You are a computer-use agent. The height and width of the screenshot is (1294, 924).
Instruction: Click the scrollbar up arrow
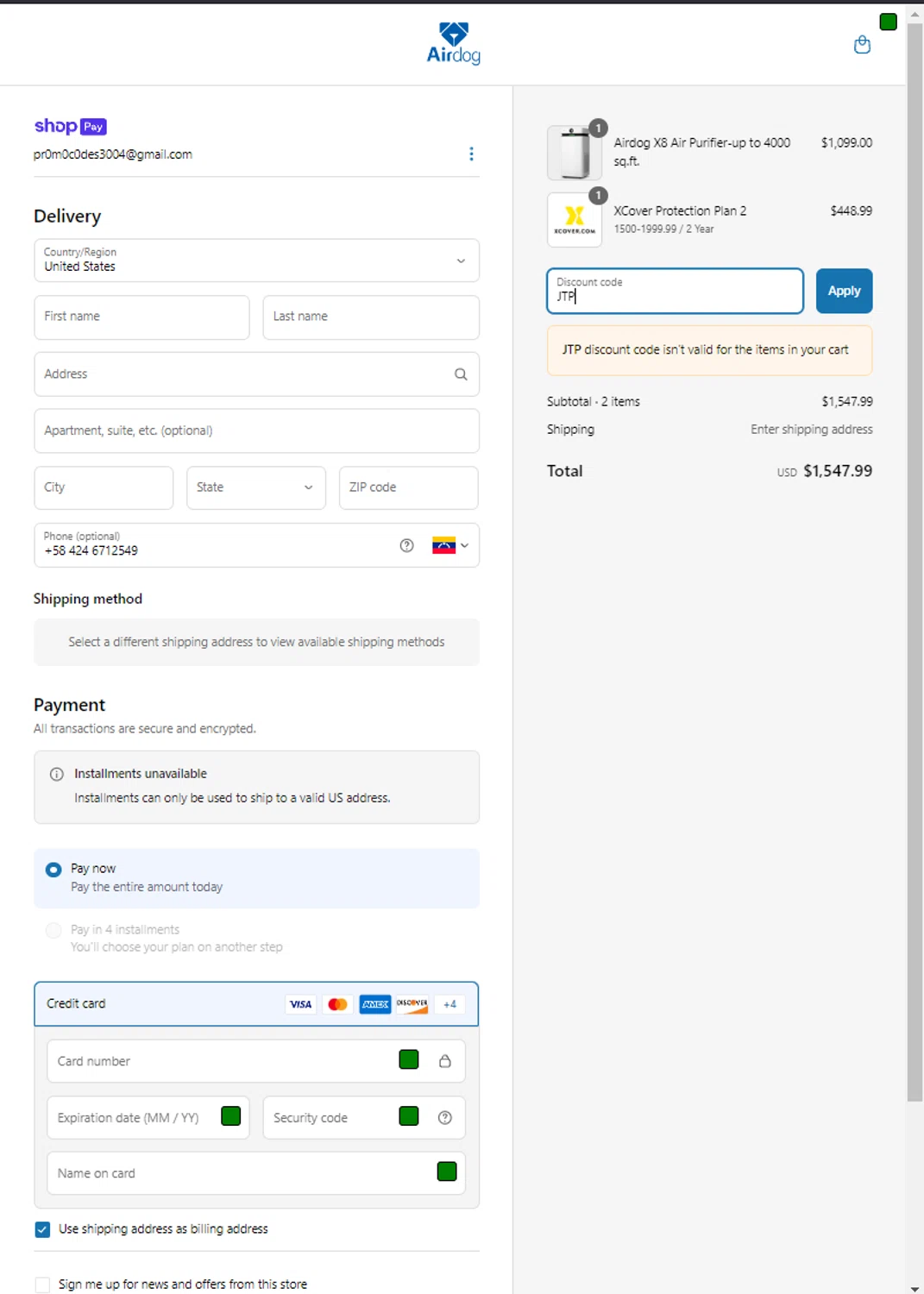click(x=915, y=15)
